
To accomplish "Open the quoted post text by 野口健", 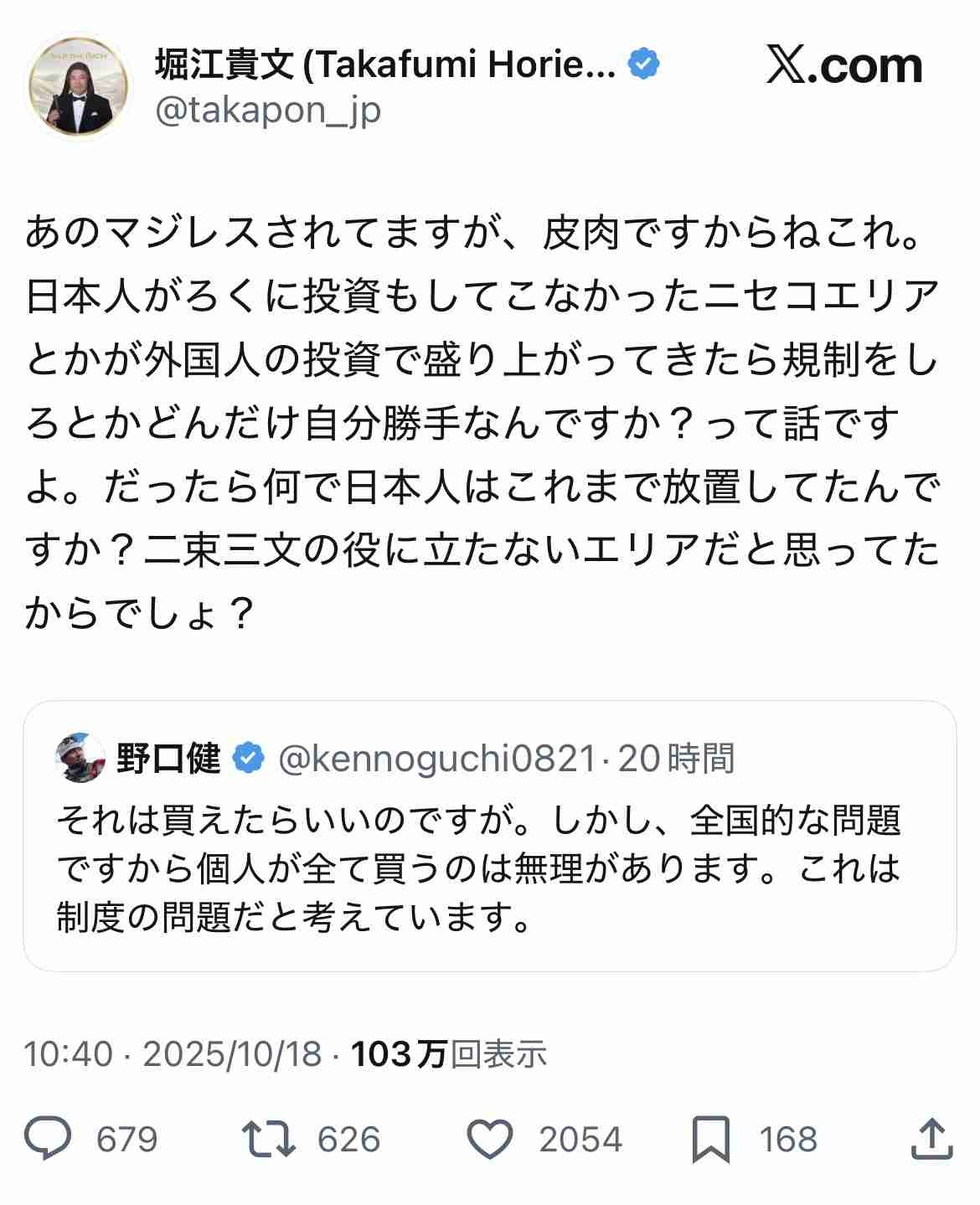I will [x=479, y=869].
